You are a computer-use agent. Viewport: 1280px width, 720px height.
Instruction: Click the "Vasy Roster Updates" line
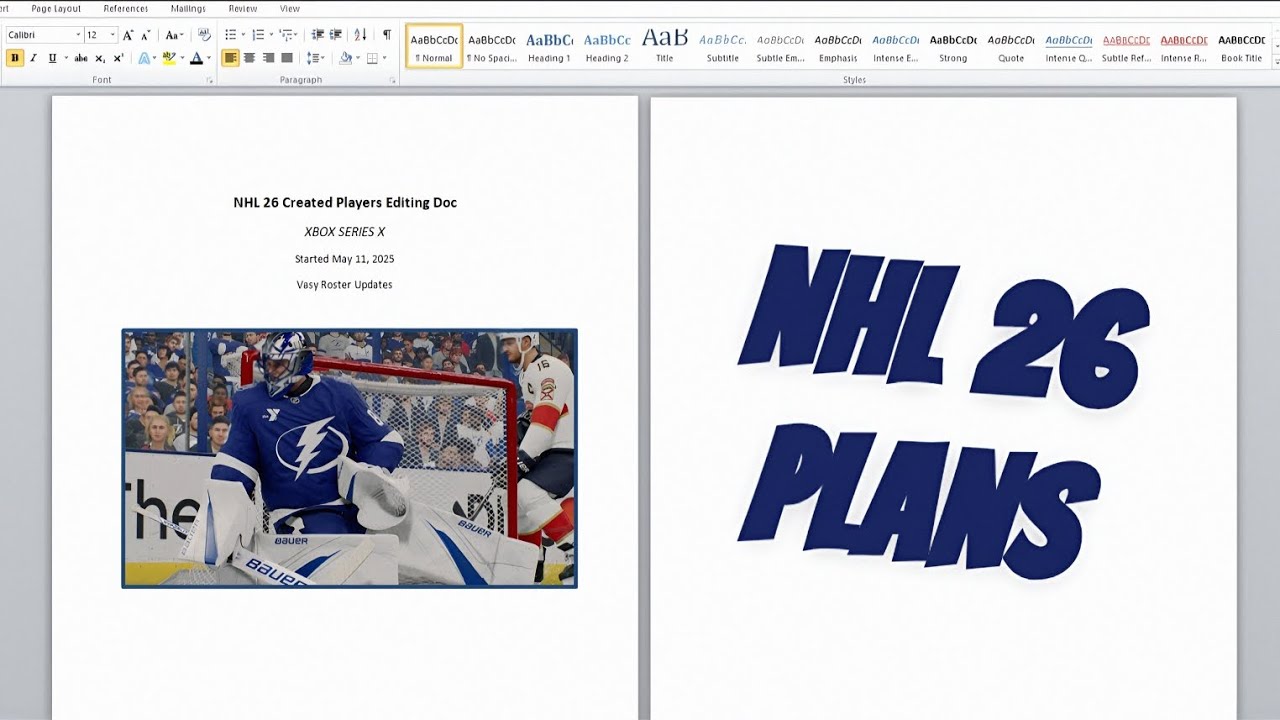click(345, 285)
